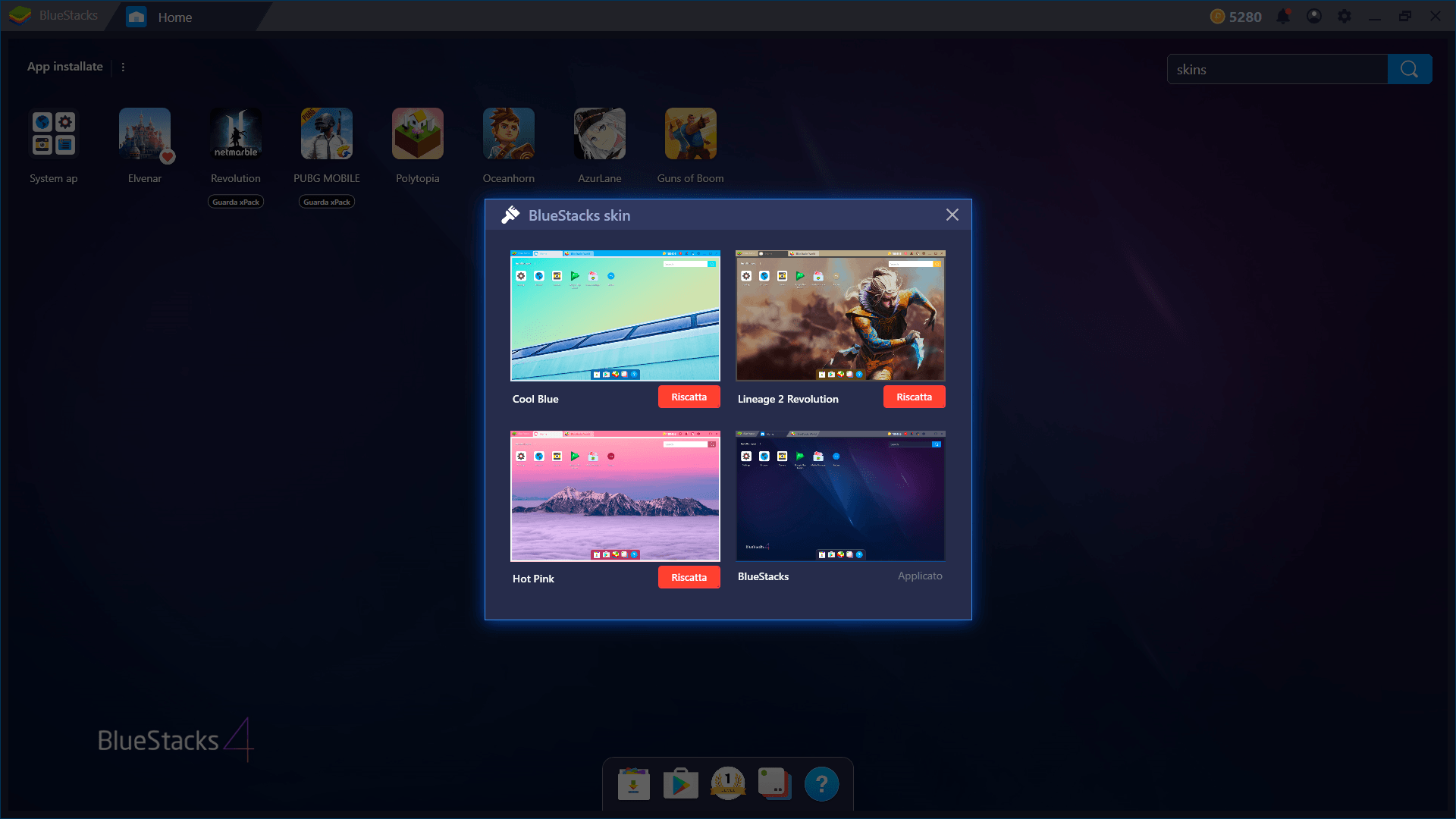1456x819 pixels.
Task: Select the BlueStacks home icon
Action: click(x=136, y=17)
